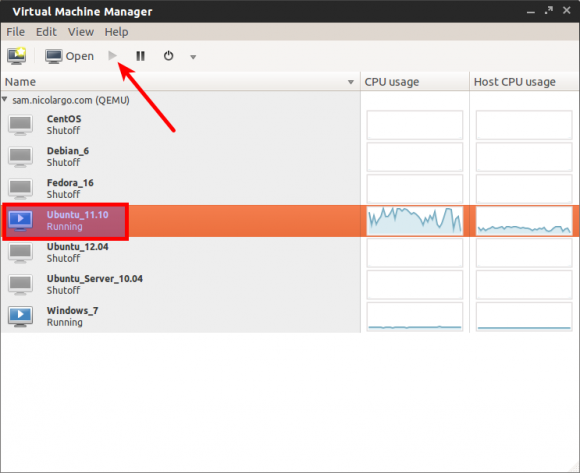Select the Ubuntu_Server_10.04 name text
The width and height of the screenshot is (580, 473).
pos(95,278)
